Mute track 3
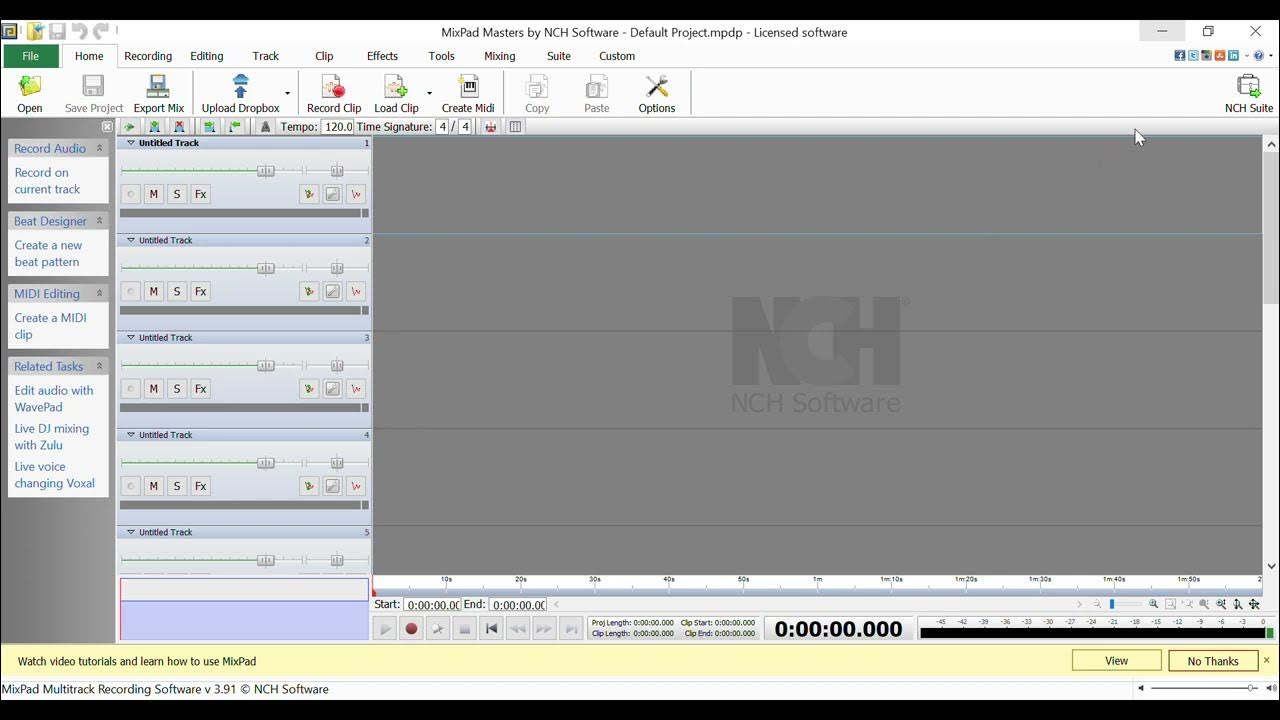 pyautogui.click(x=153, y=388)
